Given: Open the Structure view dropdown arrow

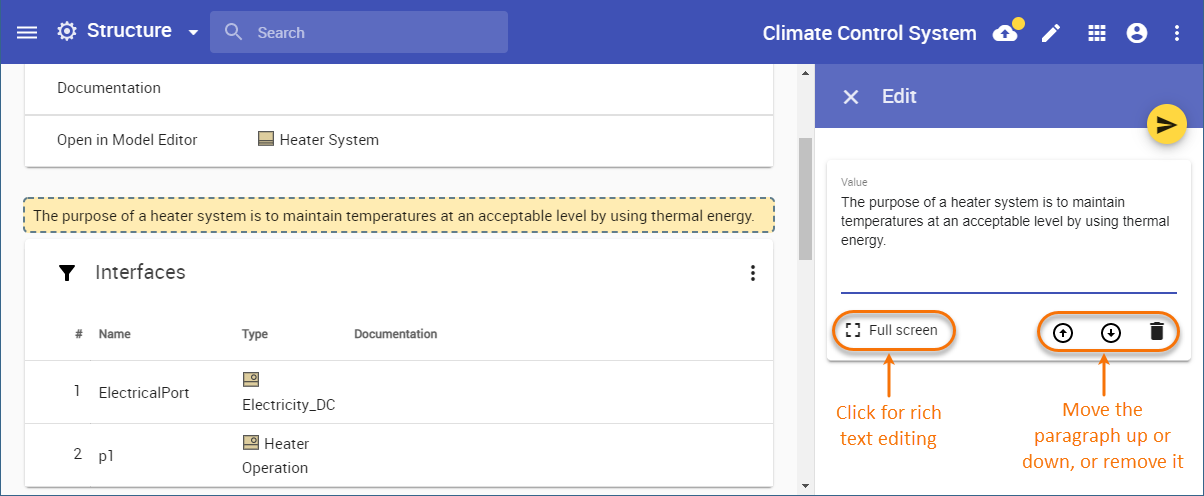Looking at the screenshot, I should pos(193,32).
